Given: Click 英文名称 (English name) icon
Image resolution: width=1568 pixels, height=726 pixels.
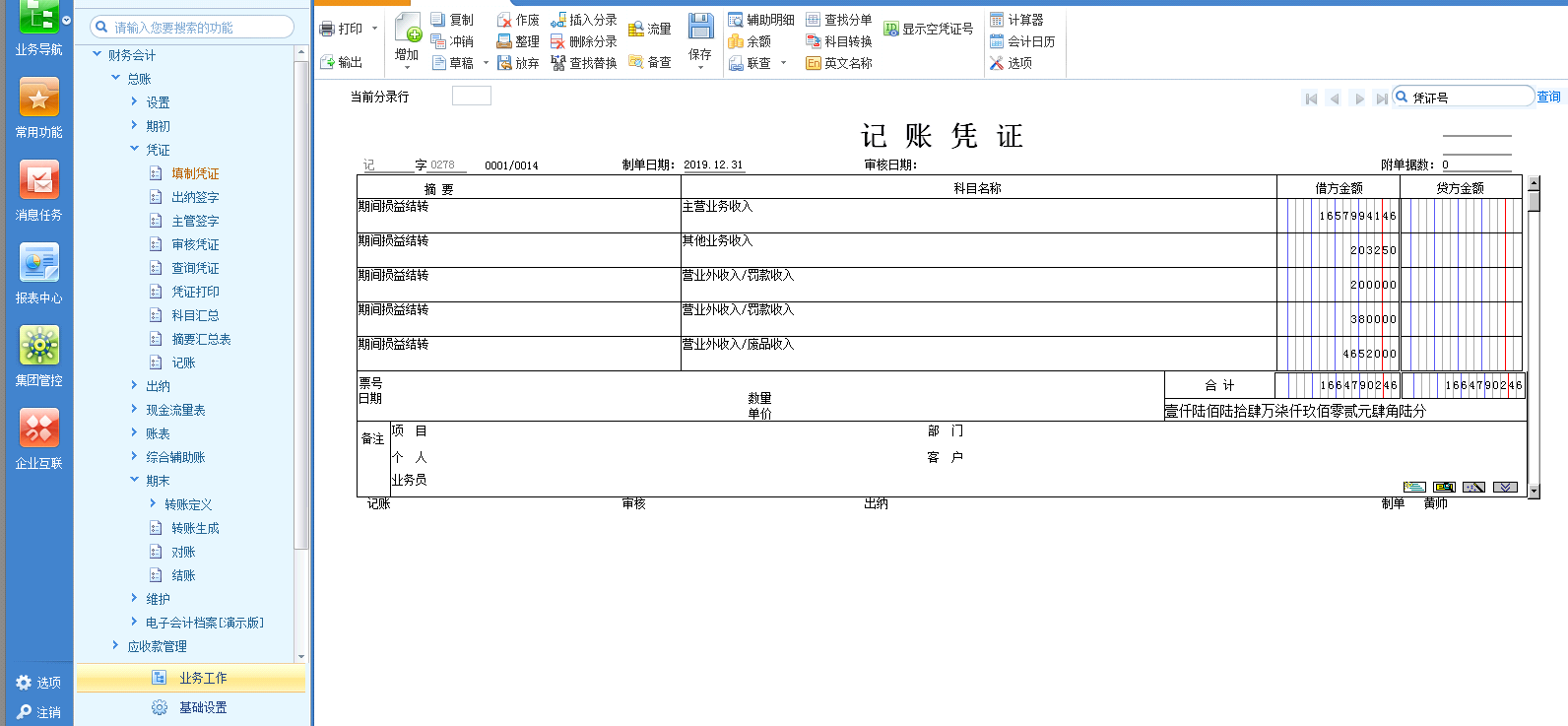Looking at the screenshot, I should tap(814, 63).
